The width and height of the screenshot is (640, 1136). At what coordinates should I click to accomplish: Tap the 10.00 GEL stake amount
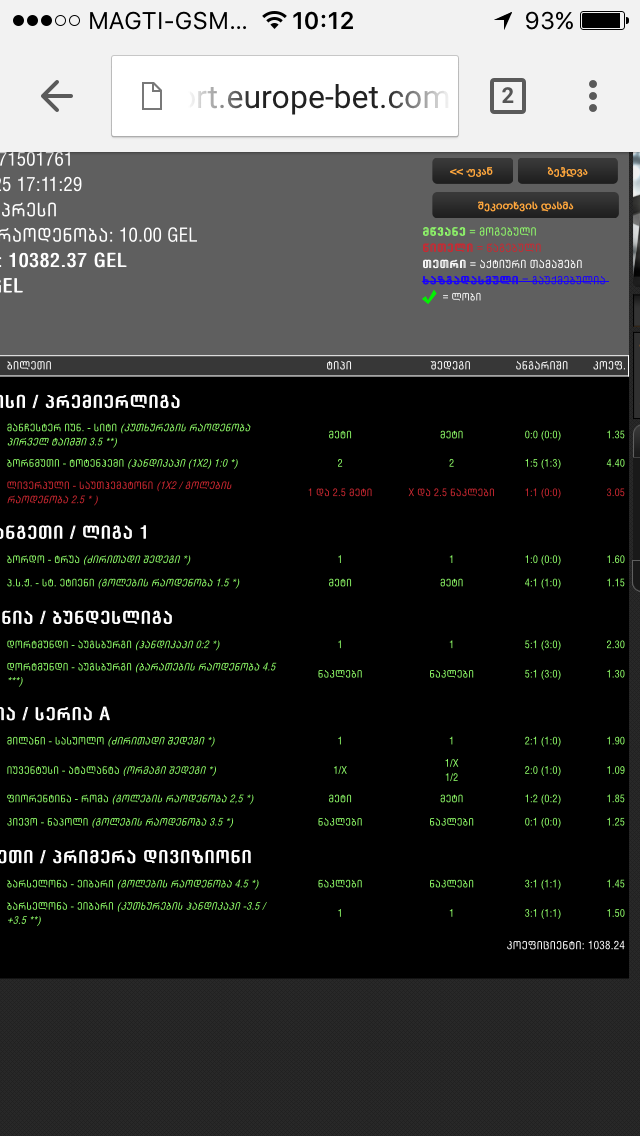[155, 235]
